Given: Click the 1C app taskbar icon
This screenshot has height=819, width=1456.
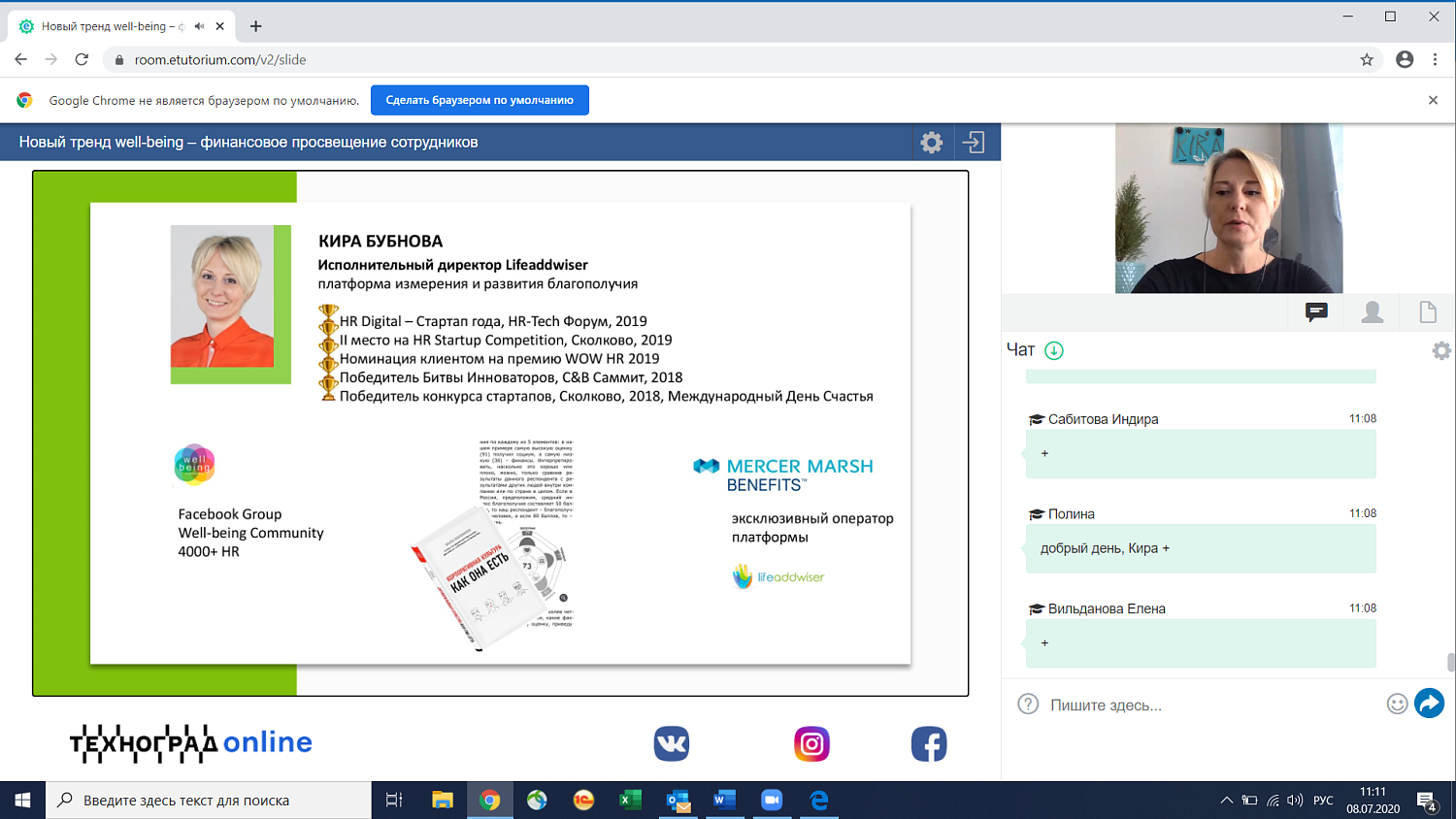Looking at the screenshot, I should [x=583, y=801].
